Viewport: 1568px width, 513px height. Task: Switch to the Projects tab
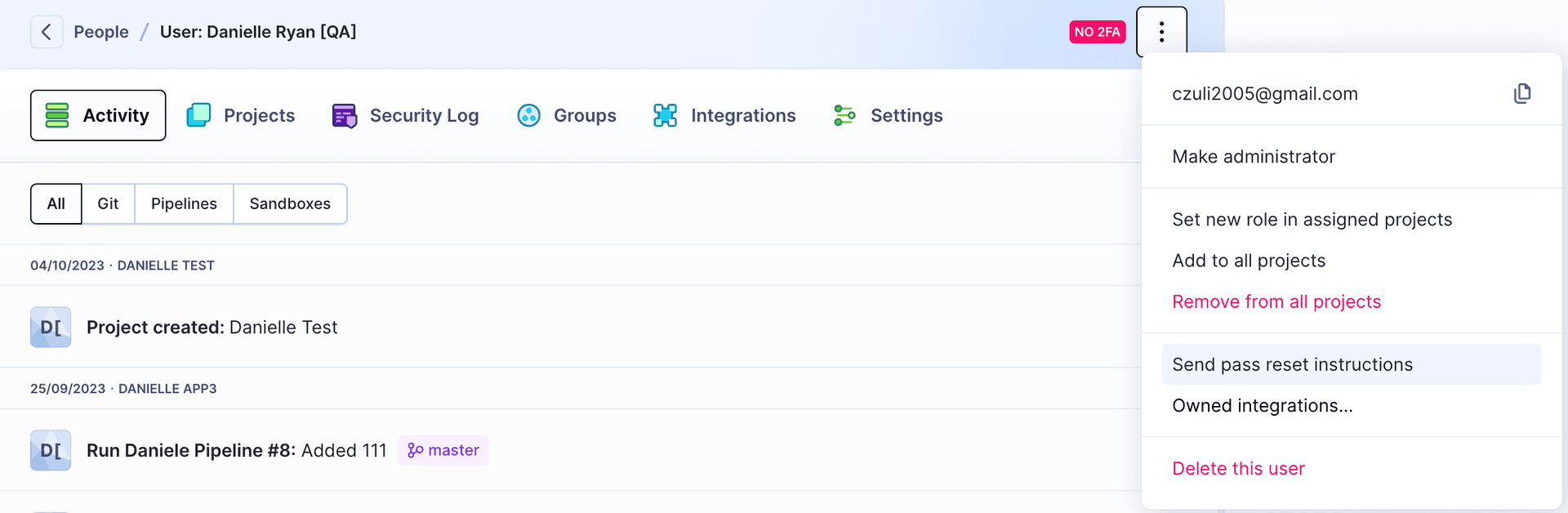coord(241,115)
